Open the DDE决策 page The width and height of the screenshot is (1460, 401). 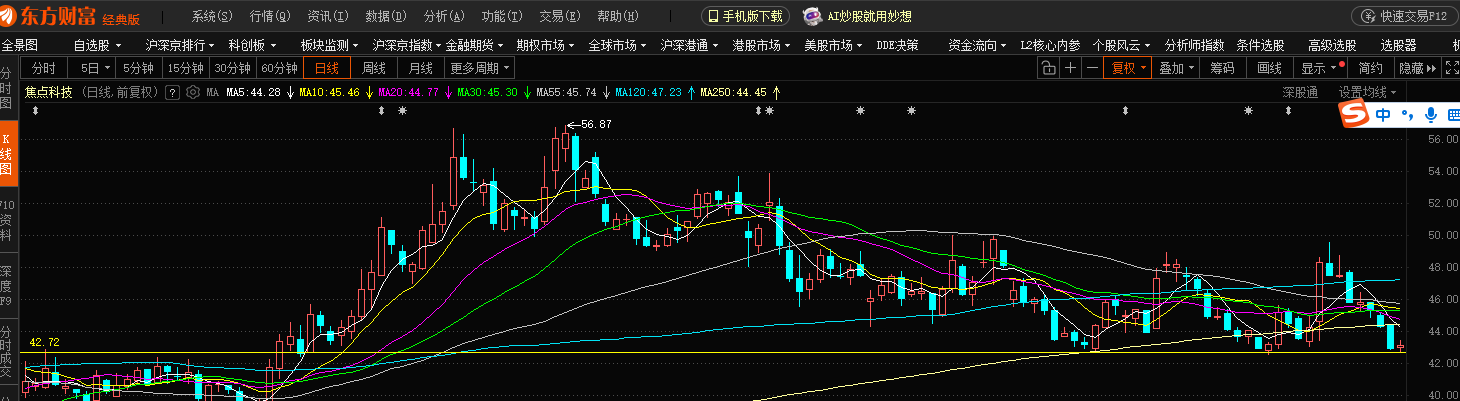pos(897,46)
